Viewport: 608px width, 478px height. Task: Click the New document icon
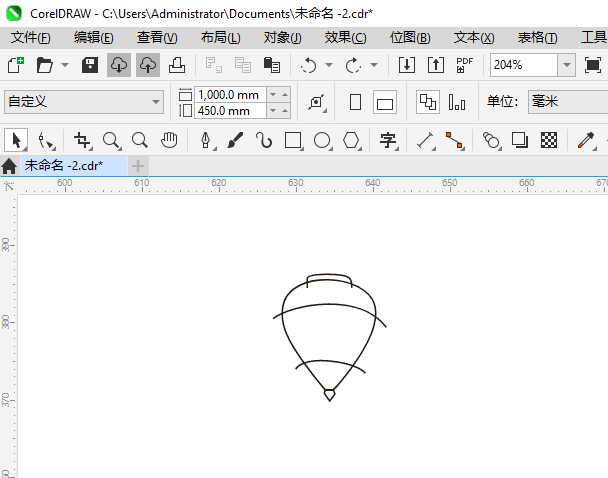(16, 65)
